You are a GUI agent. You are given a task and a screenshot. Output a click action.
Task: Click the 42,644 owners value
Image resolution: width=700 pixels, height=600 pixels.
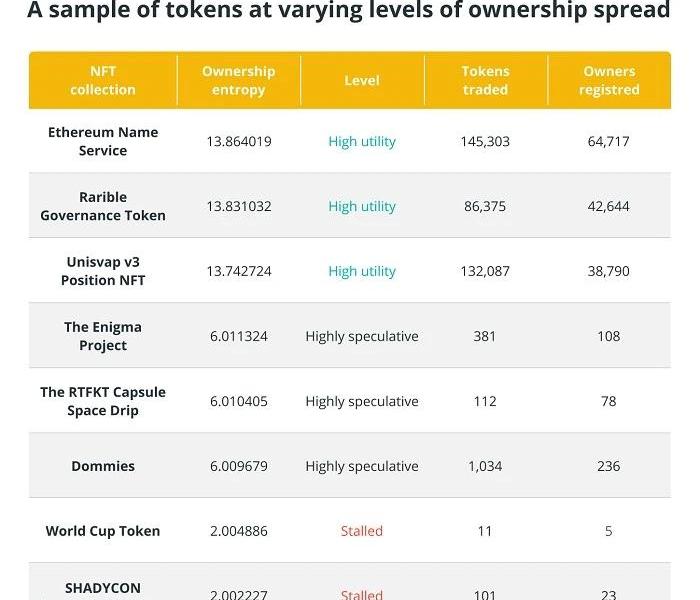point(609,206)
